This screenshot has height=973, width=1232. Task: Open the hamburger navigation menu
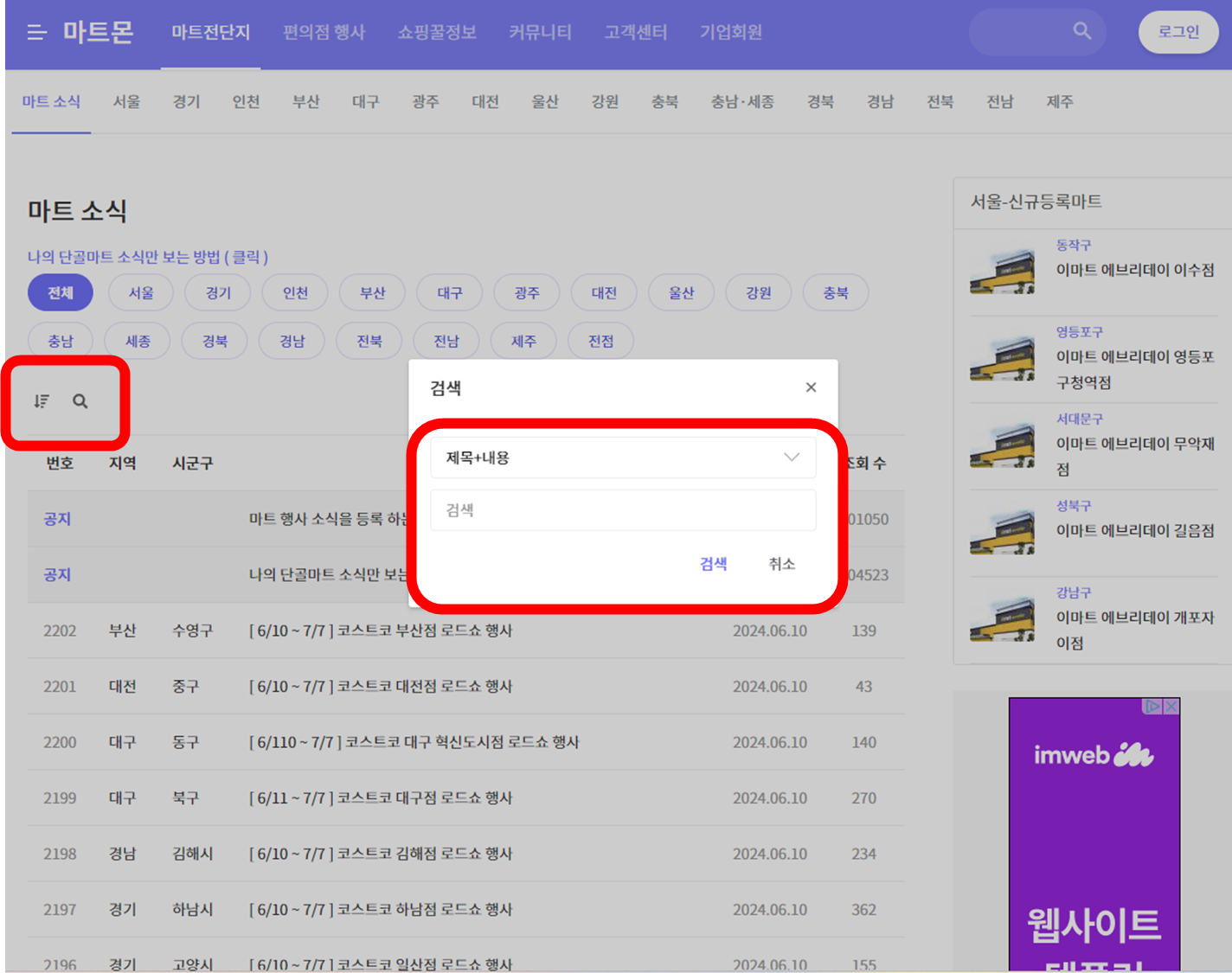point(35,32)
